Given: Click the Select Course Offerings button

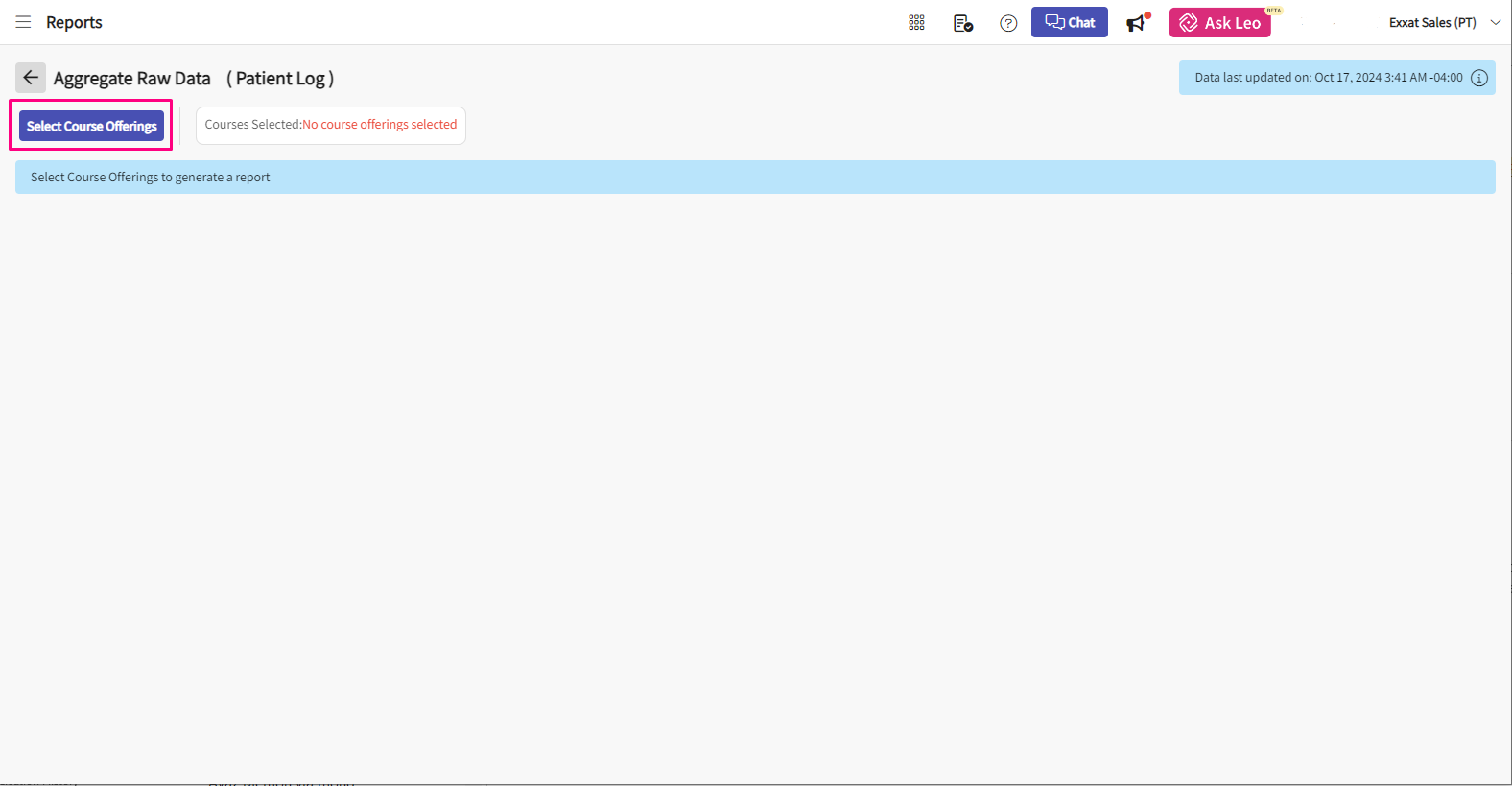Looking at the screenshot, I should [x=91, y=126].
